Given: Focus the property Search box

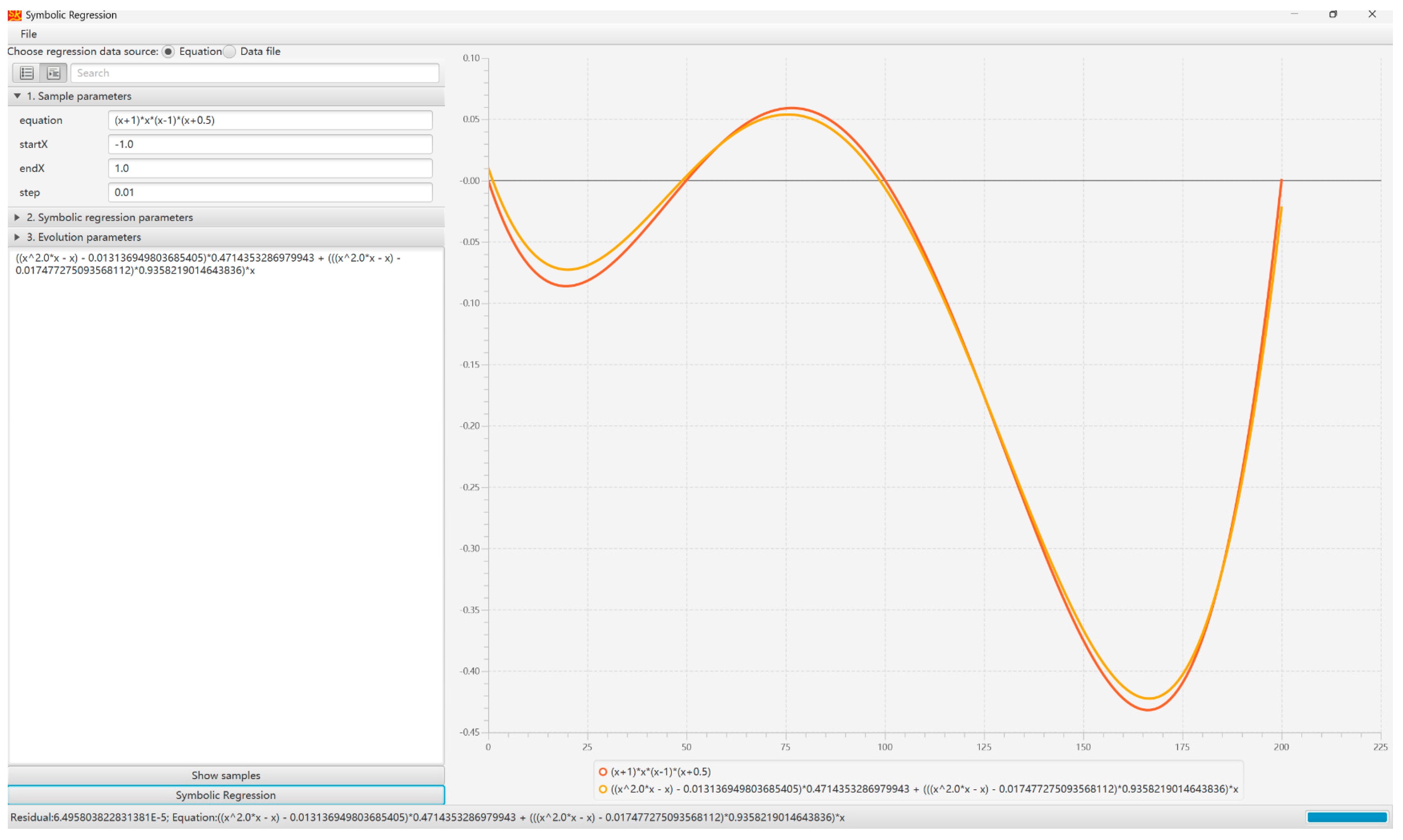Looking at the screenshot, I should point(255,73).
